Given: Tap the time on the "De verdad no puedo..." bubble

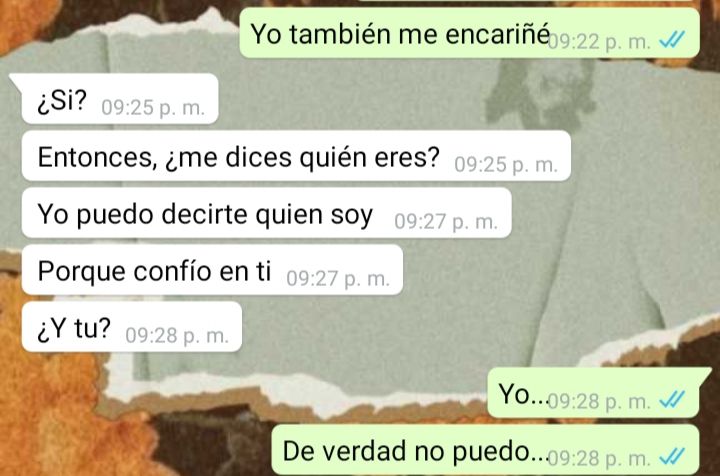Looking at the screenshot, I should click(x=600, y=458).
